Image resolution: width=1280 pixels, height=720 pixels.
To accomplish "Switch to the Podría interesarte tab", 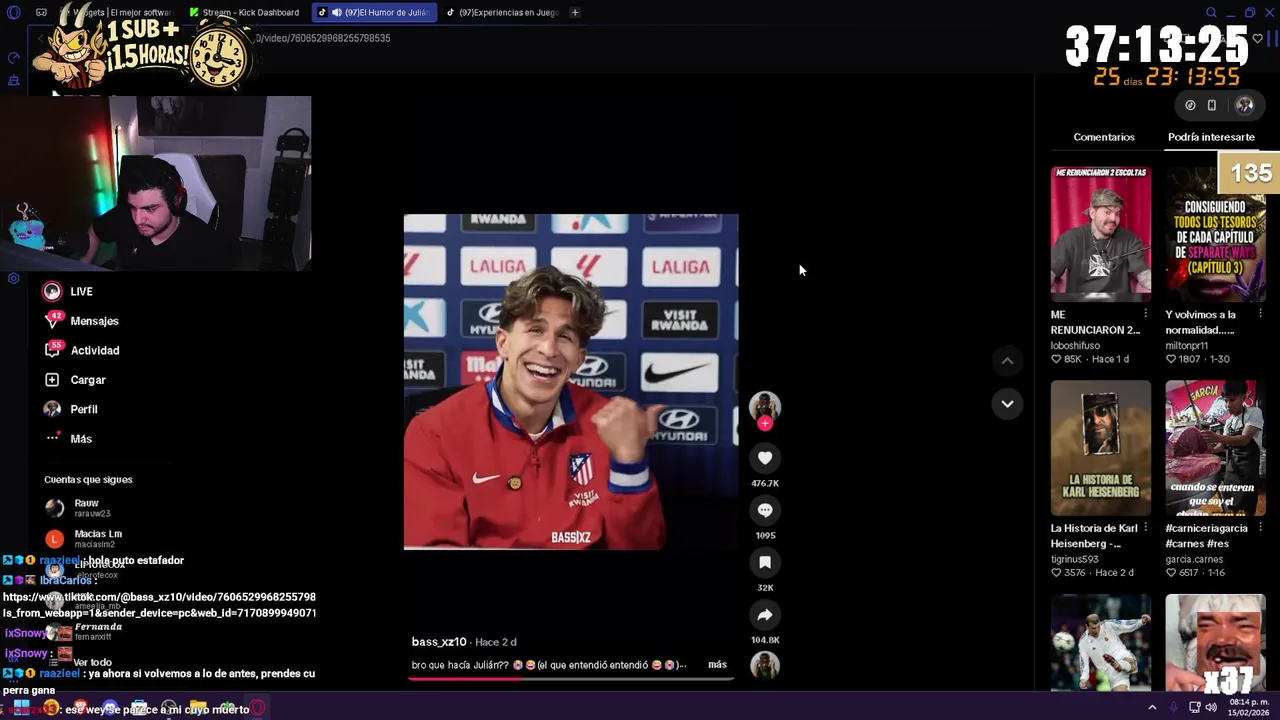I will click(x=1211, y=137).
